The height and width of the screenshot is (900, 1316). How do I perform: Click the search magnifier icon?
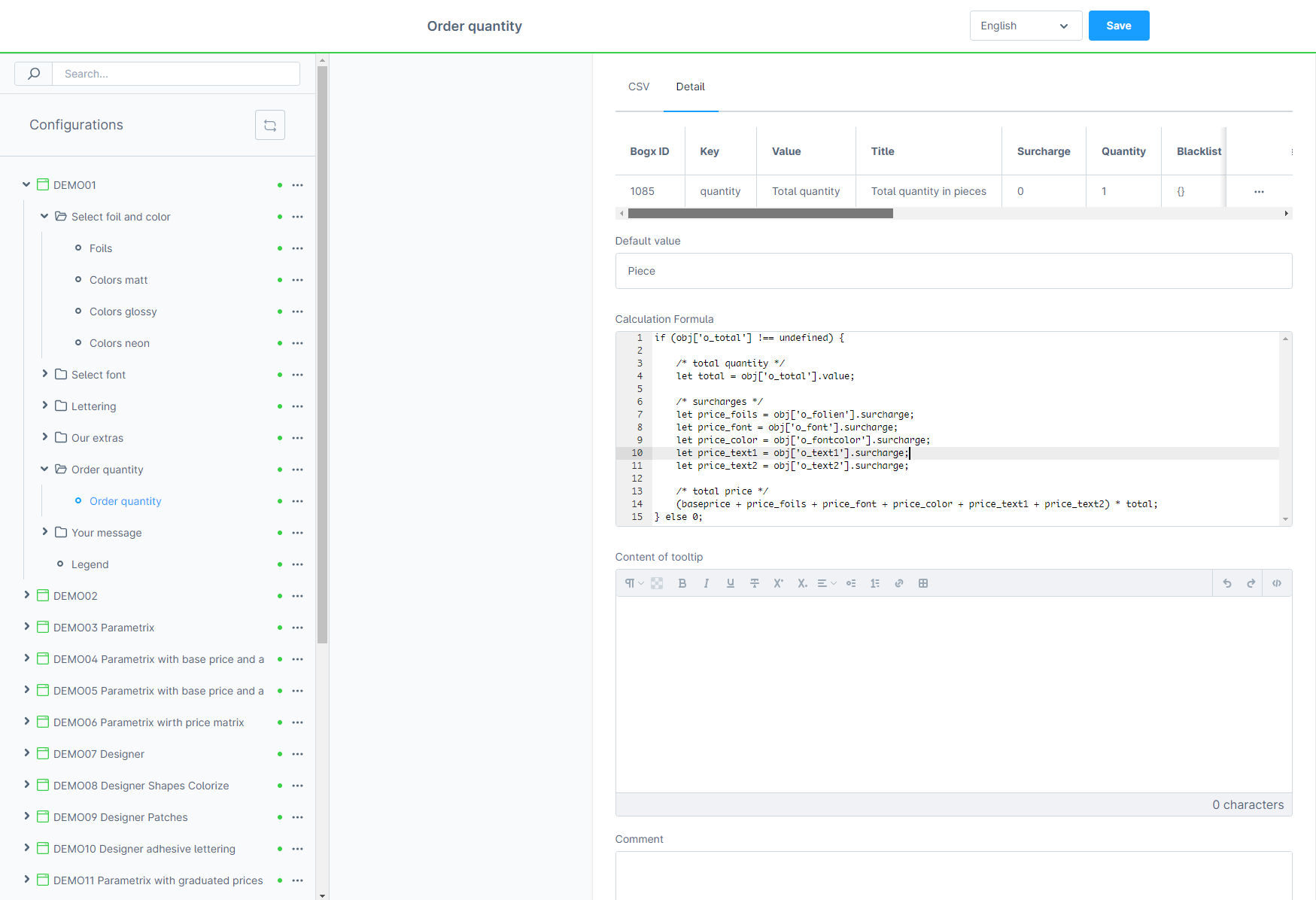point(34,74)
